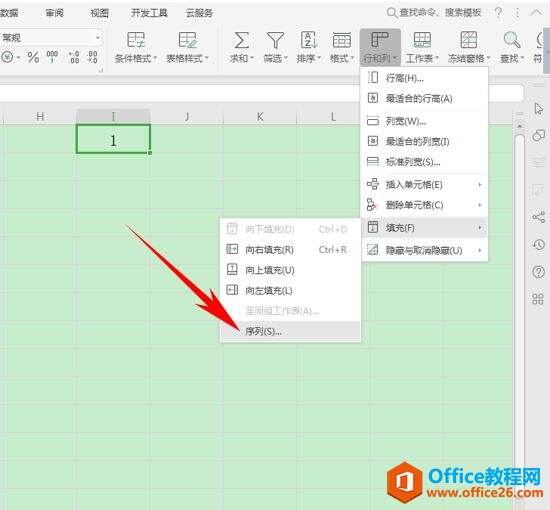The height and width of the screenshot is (510, 550).
Task: Select column J header
Action: point(187,116)
